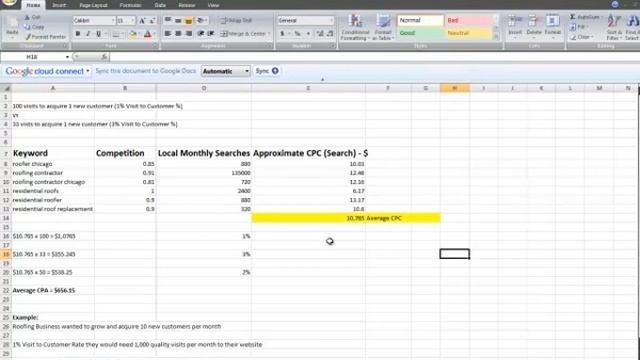Increase decimal places
Screen dimensions: 640x360
coord(320,34)
